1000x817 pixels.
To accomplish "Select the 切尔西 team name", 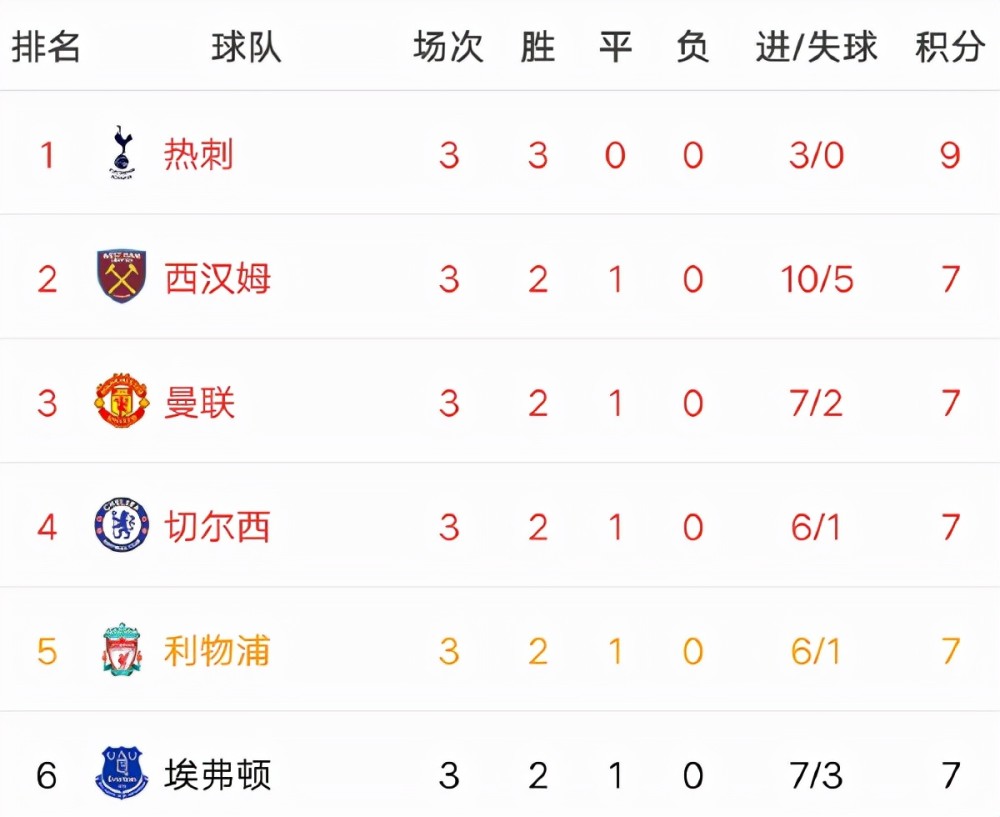I will click(x=217, y=527).
